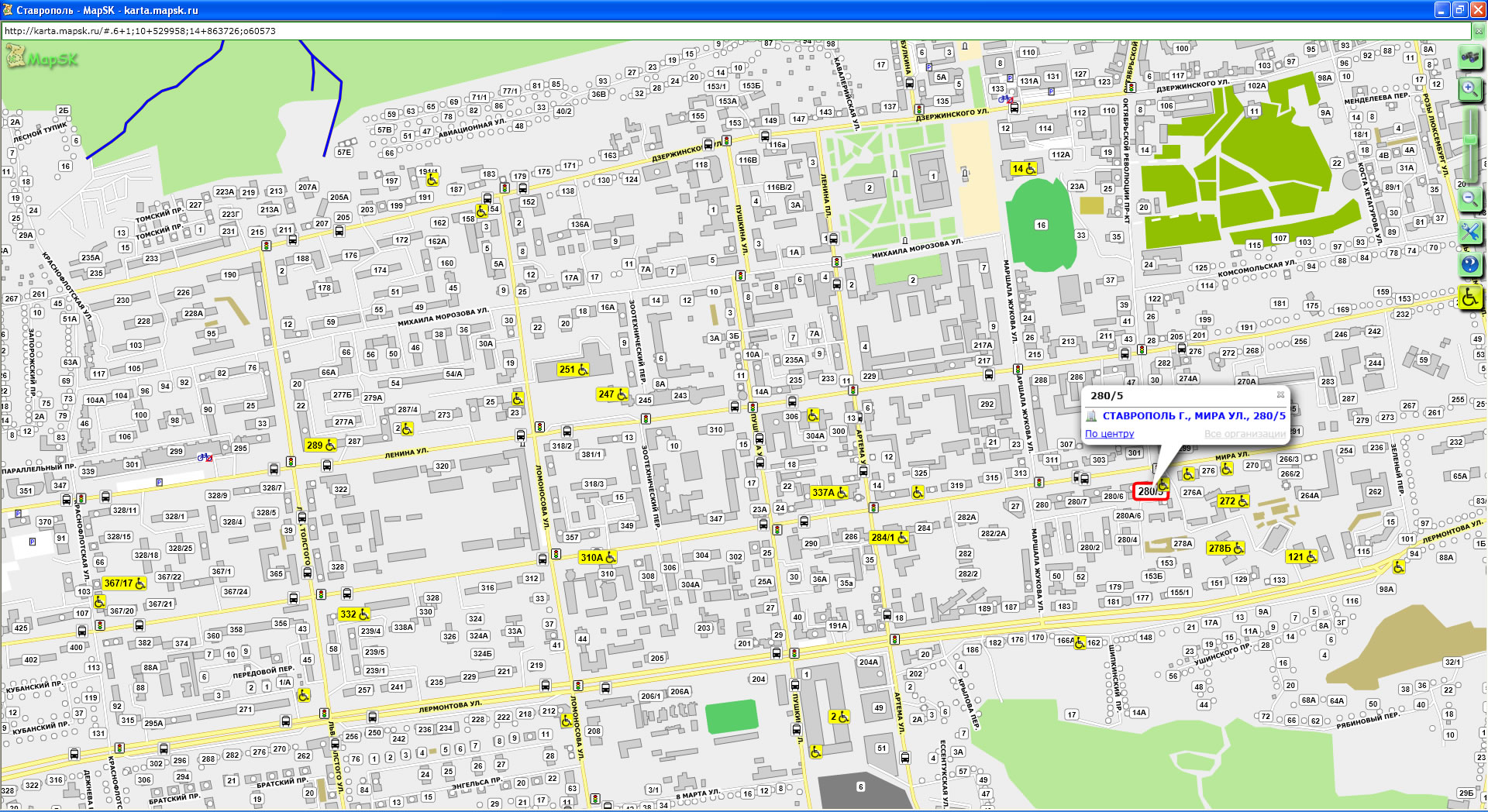The height and width of the screenshot is (812, 1488).
Task: Maximize the MapSK window
Action: tap(1459, 10)
